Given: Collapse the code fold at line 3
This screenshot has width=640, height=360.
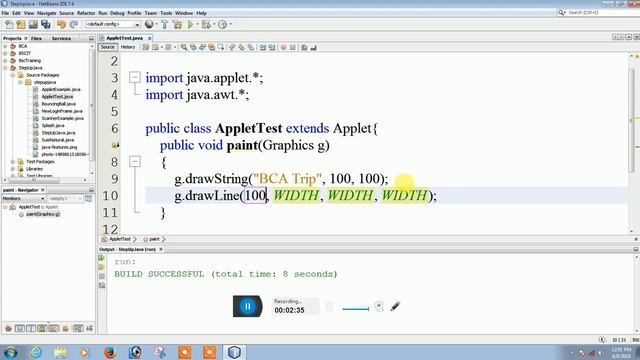Looking at the screenshot, I should pyautogui.click(x=135, y=77).
